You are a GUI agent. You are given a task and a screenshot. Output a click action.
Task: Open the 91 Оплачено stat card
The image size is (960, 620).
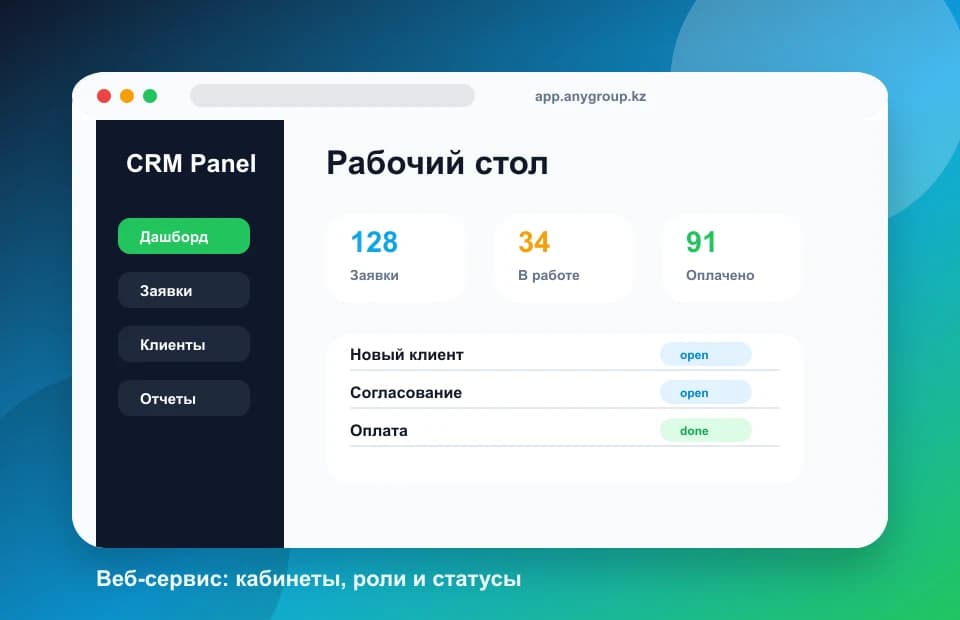731,257
